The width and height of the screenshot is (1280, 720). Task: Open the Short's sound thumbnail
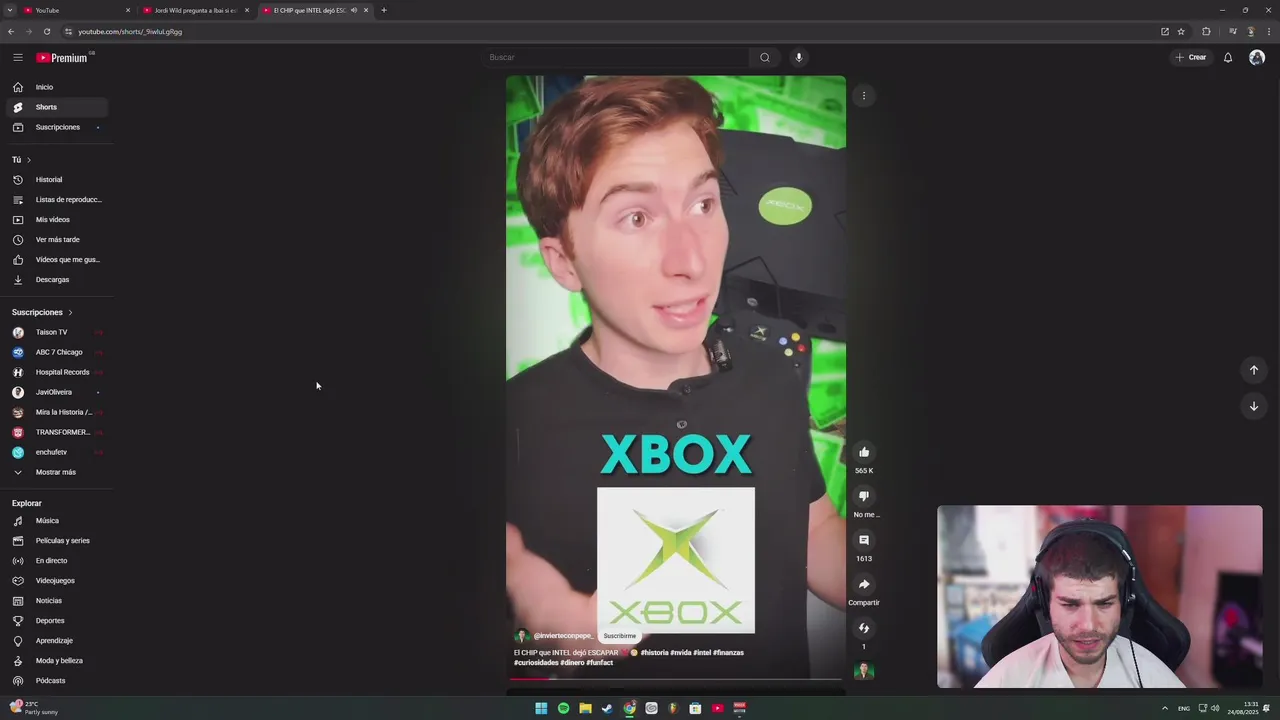[x=864, y=671]
